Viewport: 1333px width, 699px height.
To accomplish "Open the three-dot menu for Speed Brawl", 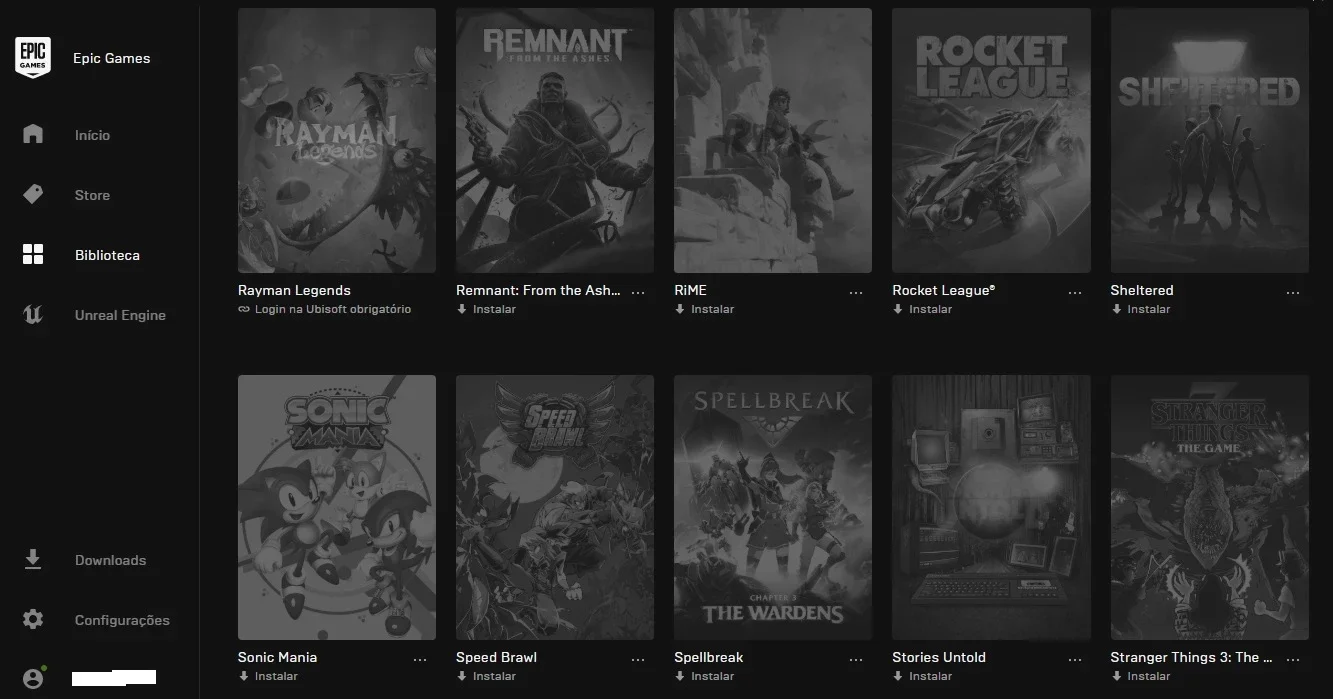I will click(638, 660).
